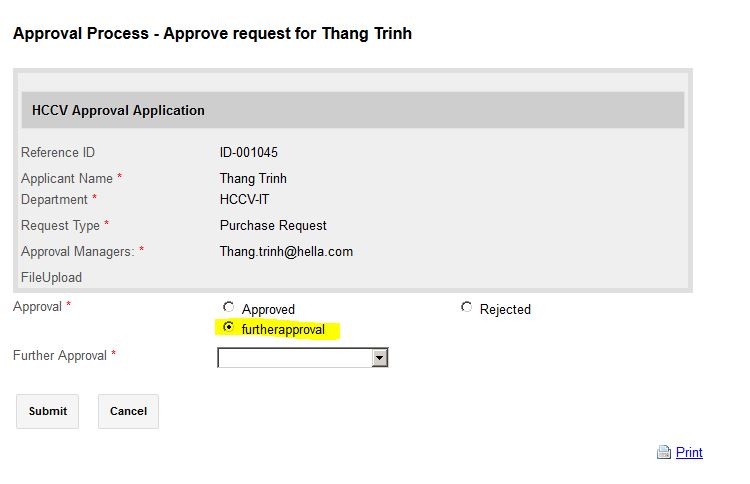Expand the Further Approval dropdown arrow
750x484 pixels.
click(x=379, y=357)
